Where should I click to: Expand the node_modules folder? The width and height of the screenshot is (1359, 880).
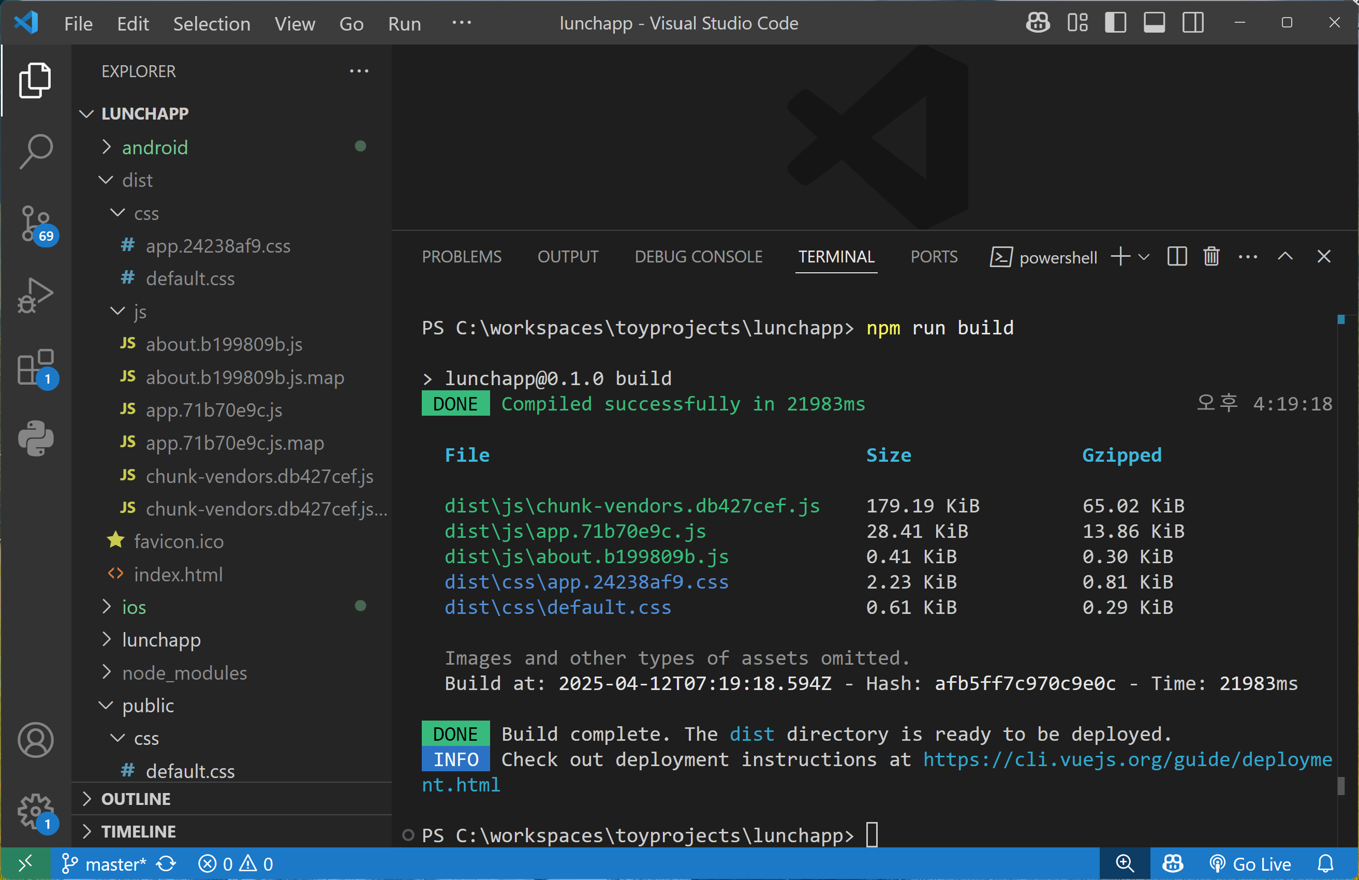tap(232, 673)
